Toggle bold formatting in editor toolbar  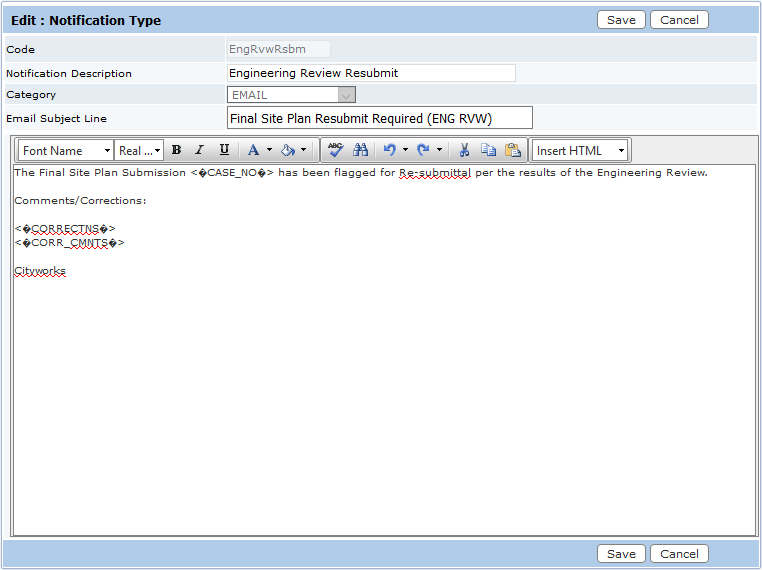[176, 150]
